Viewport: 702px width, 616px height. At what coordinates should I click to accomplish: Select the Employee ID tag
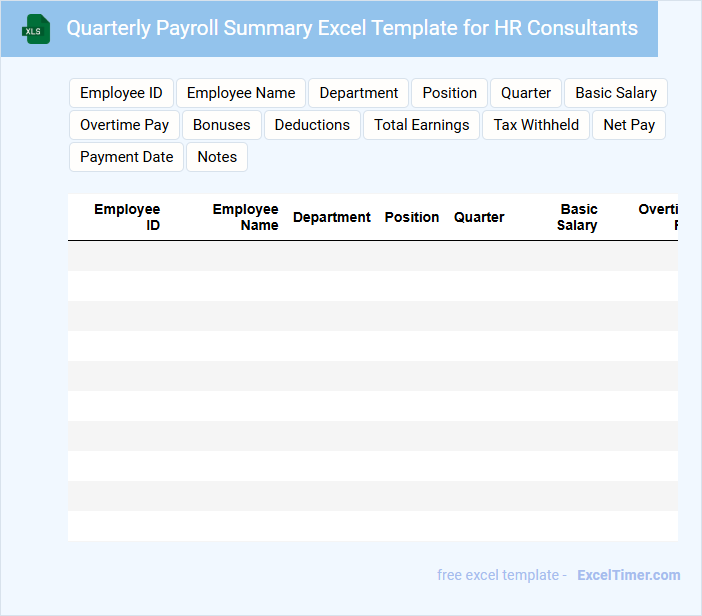[121, 93]
